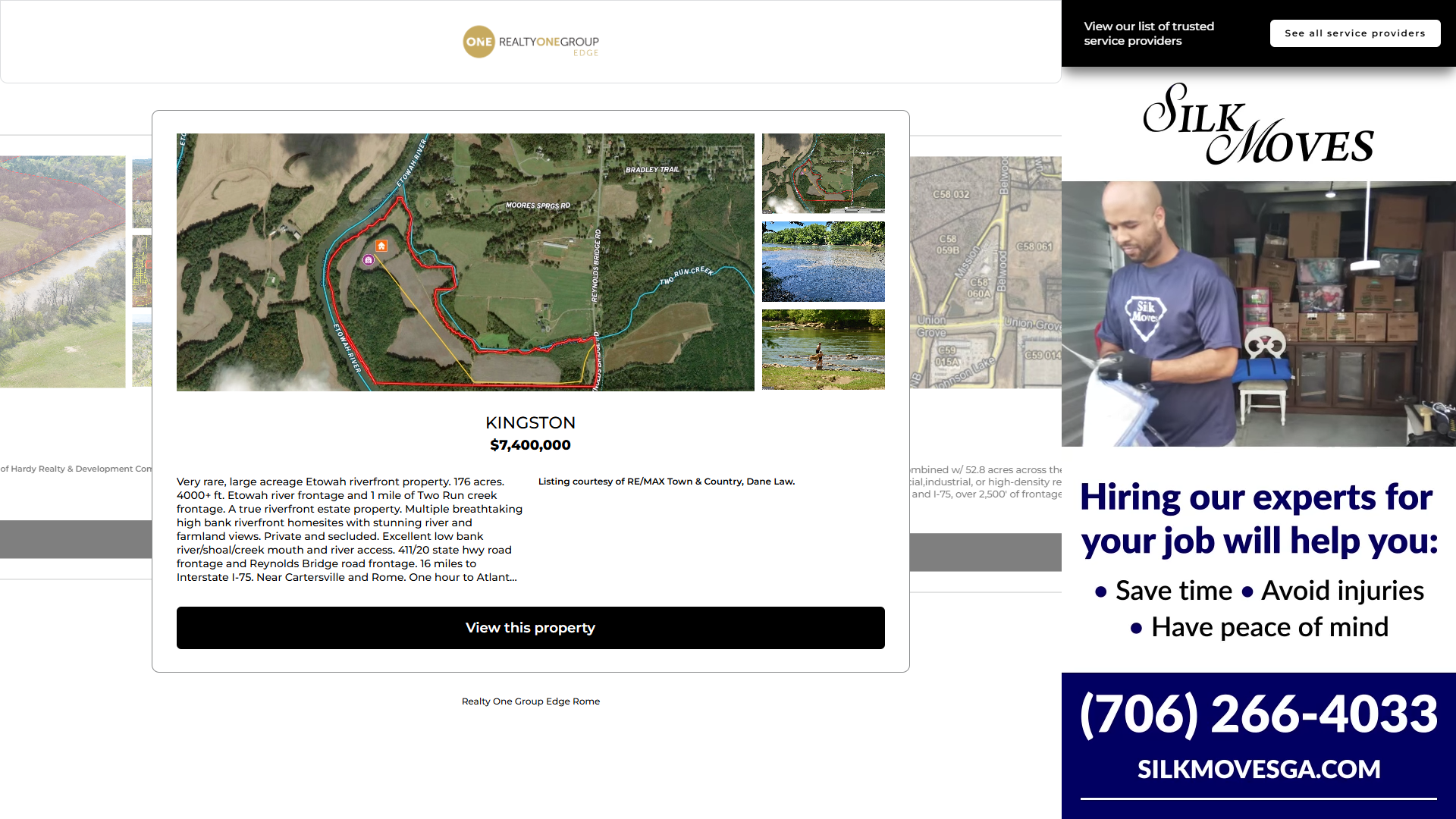Open the SILKMOVESGA.COM website link
This screenshot has width=1456, height=819.
pos(1258,769)
